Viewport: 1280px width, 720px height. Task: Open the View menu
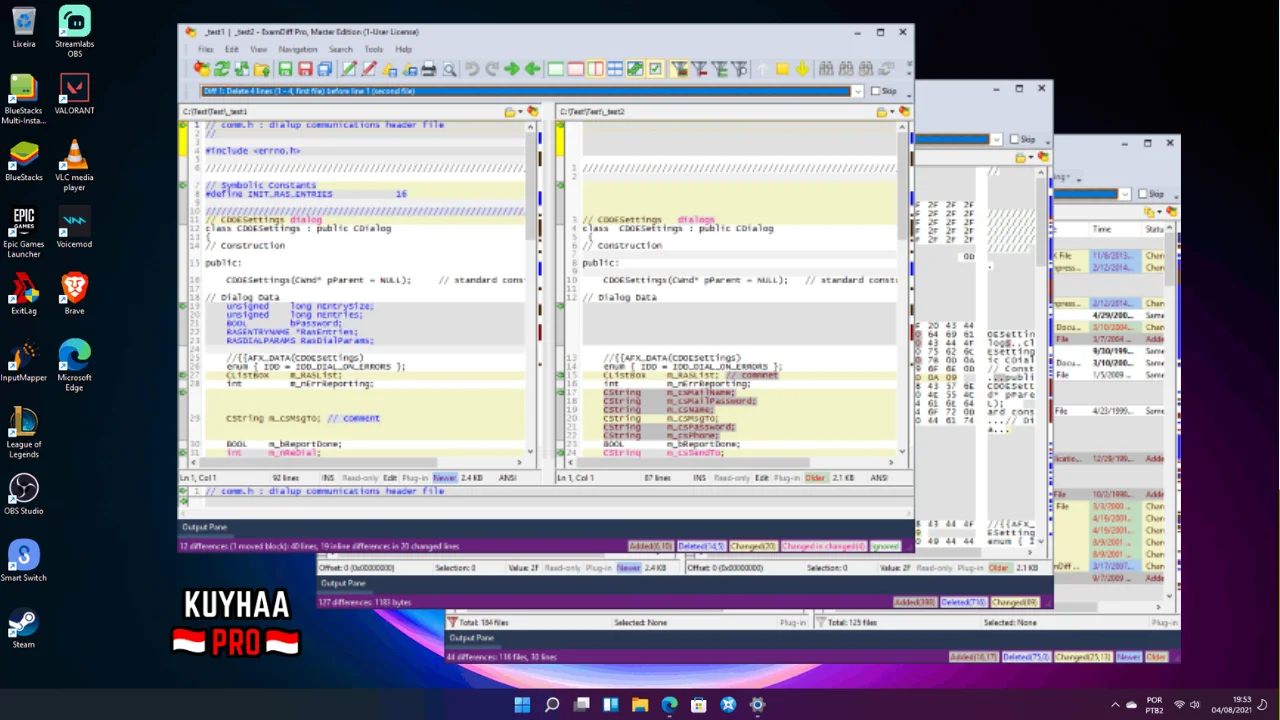pos(258,49)
